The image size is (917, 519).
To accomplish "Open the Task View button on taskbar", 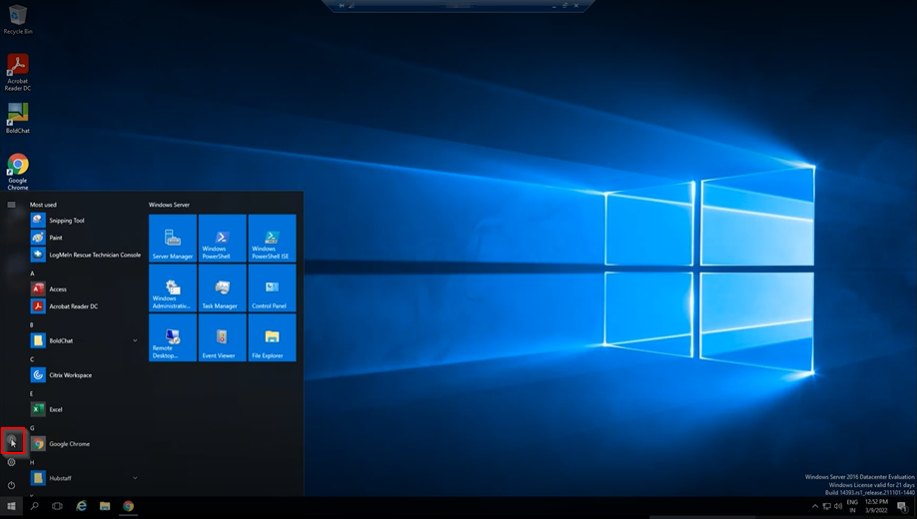I will 57,507.
